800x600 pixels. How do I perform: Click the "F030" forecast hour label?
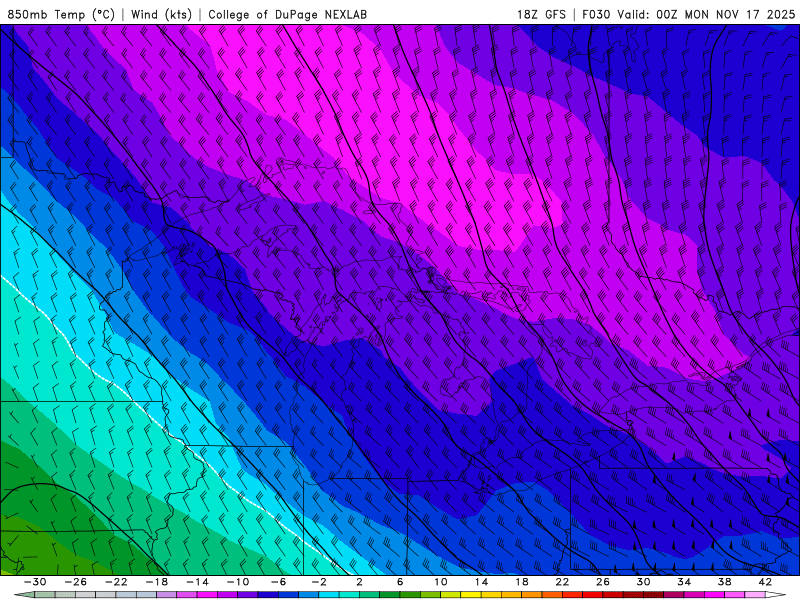click(596, 15)
